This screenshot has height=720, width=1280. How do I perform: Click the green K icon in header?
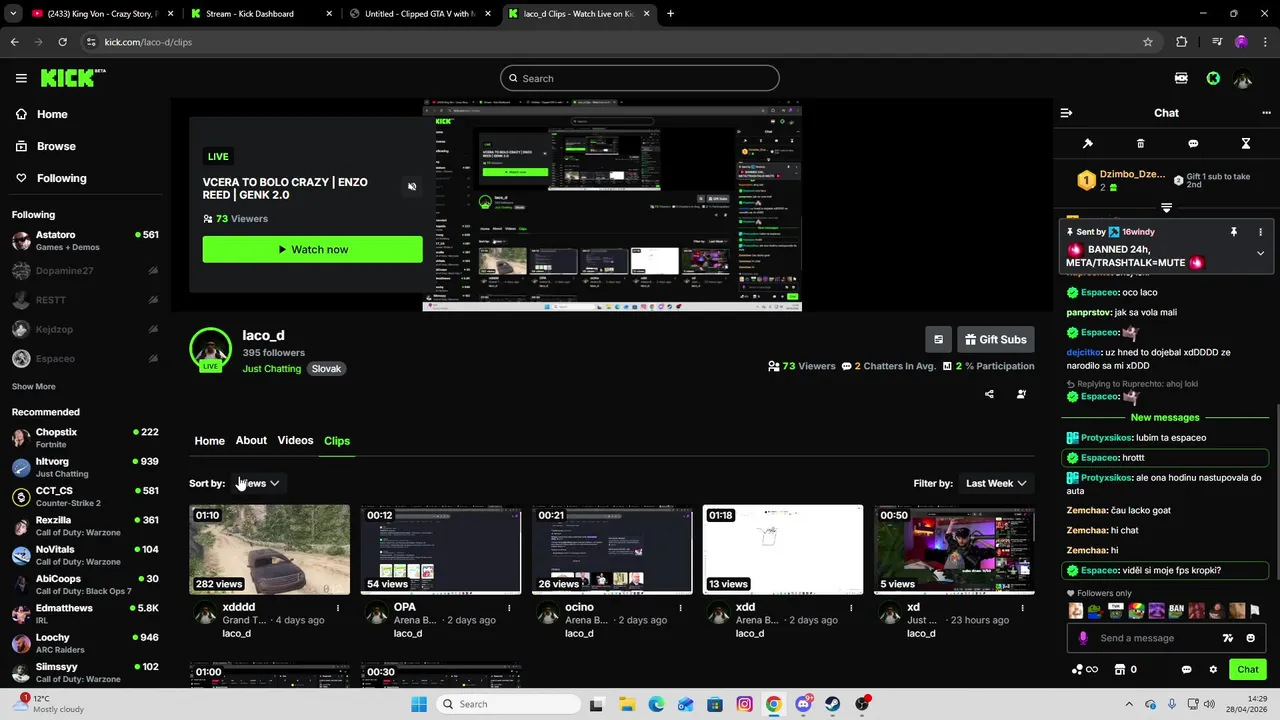click(x=1213, y=78)
